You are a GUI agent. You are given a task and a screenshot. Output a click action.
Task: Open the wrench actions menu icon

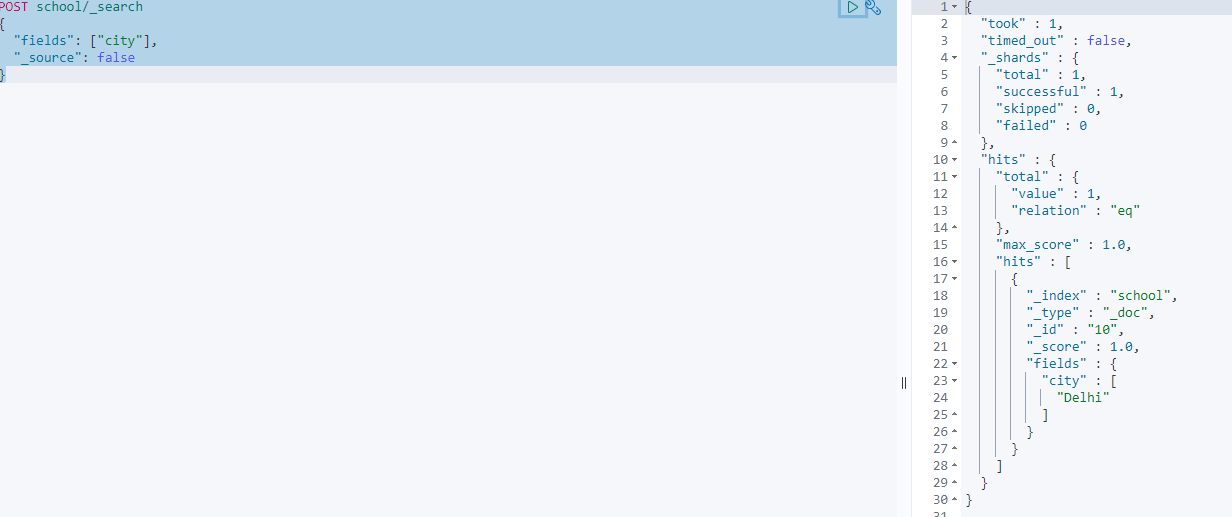(873, 8)
